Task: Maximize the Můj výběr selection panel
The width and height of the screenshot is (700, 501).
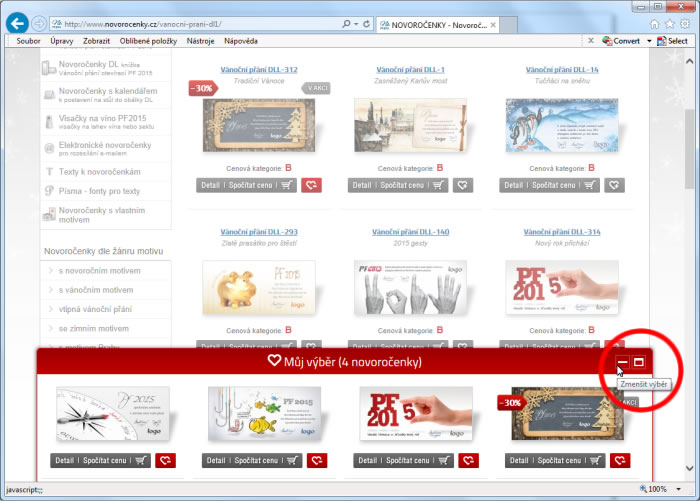Action: pos(639,362)
